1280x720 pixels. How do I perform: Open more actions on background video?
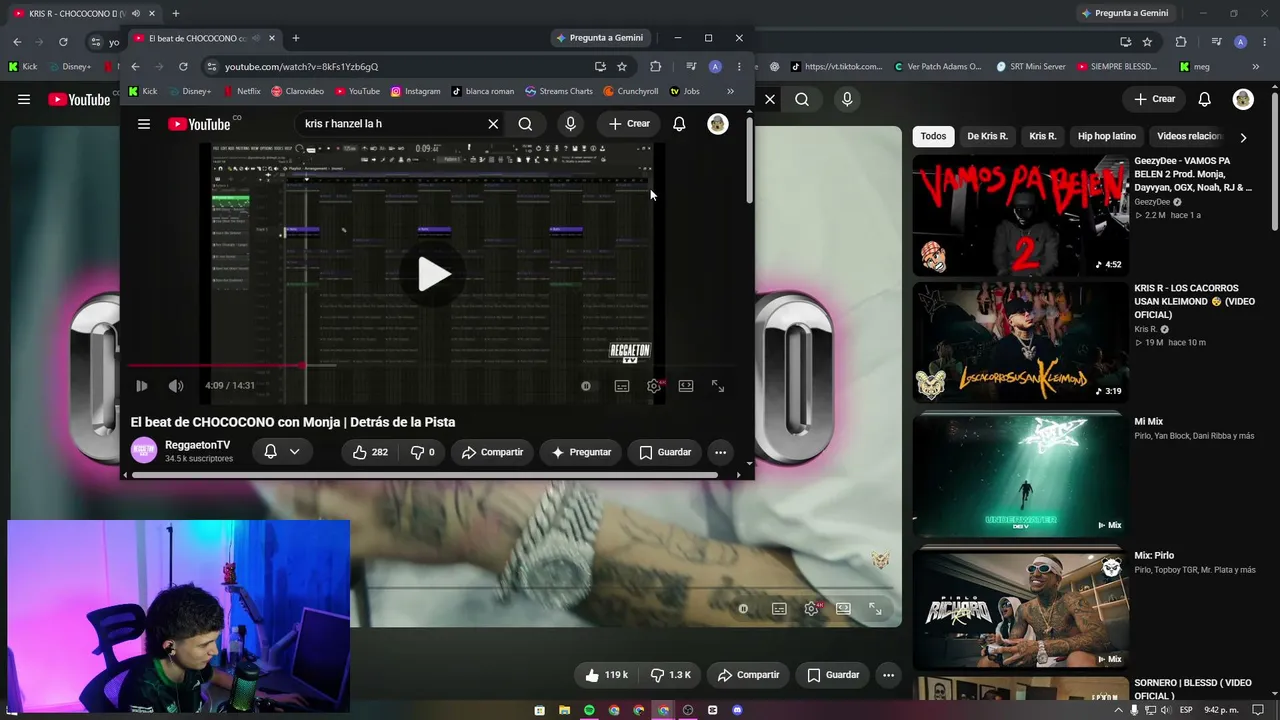(888, 675)
